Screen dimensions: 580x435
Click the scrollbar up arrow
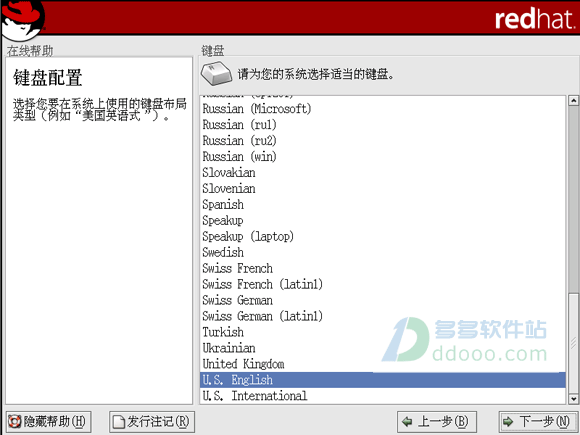[573, 100]
